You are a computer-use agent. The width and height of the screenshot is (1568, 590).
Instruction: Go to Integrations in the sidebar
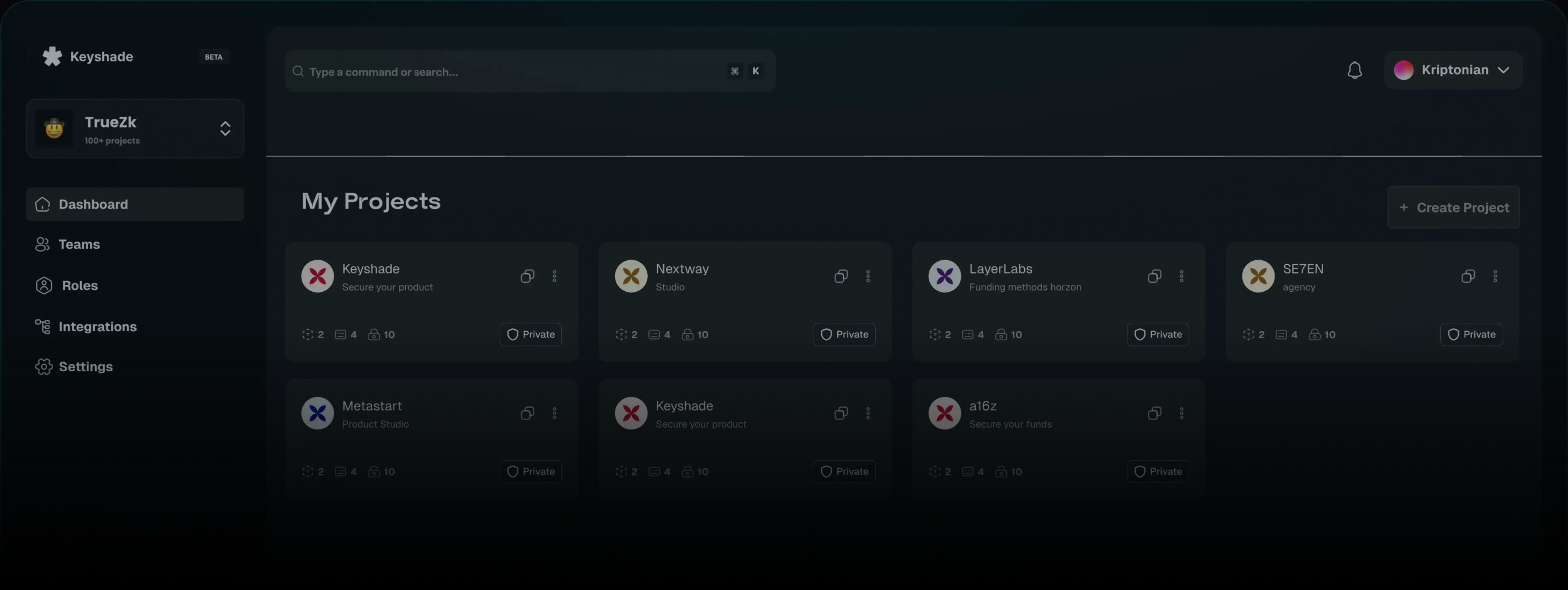(98, 327)
